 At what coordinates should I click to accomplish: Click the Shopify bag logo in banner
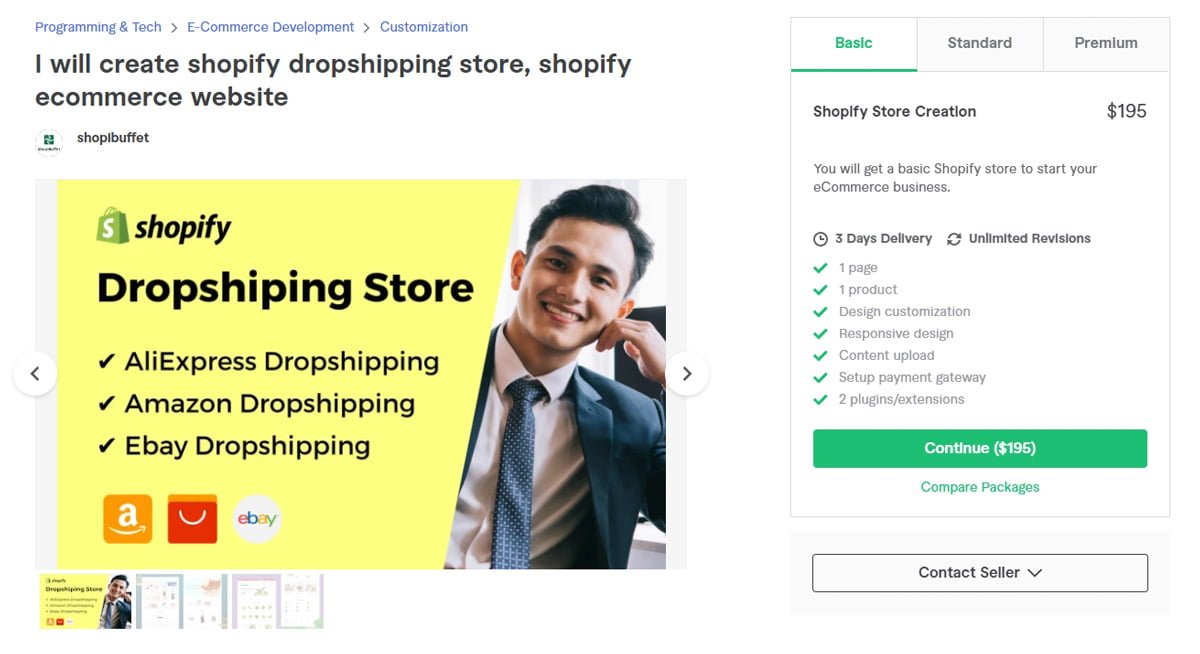coord(112,226)
